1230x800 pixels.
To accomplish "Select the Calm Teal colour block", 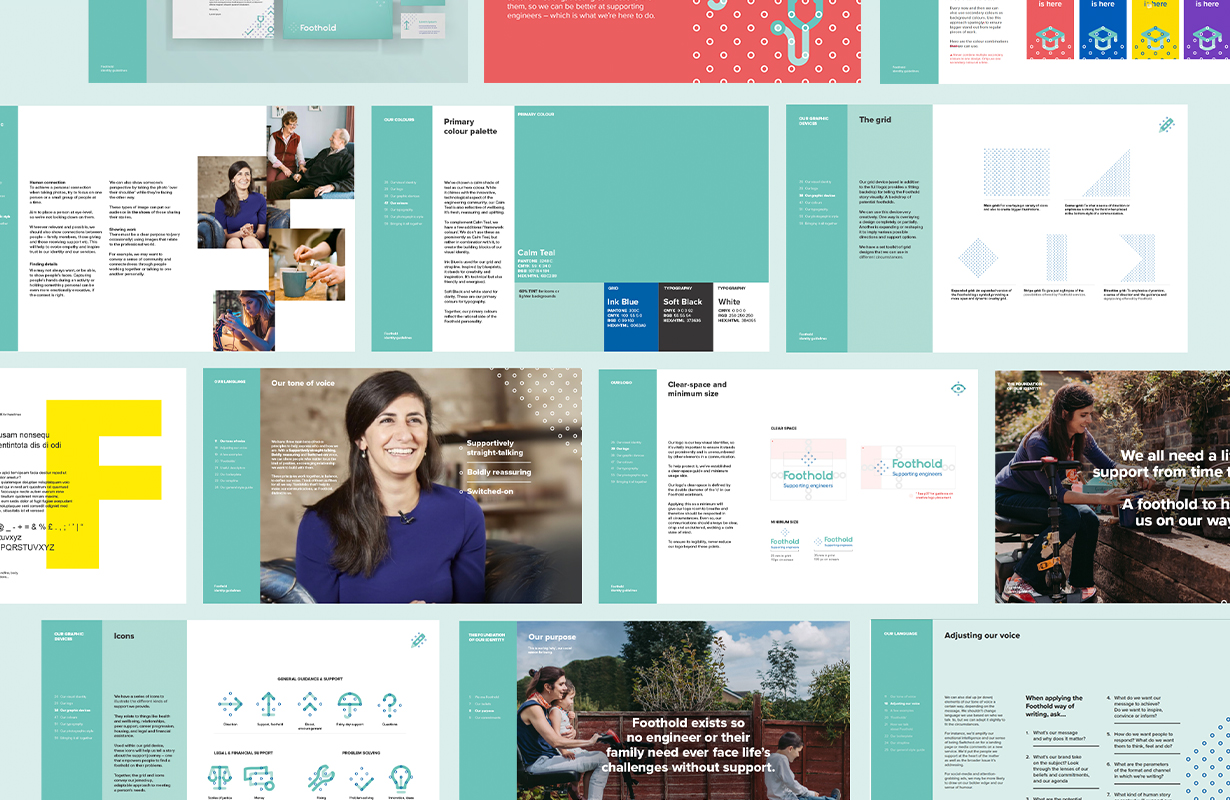I will pos(642,194).
